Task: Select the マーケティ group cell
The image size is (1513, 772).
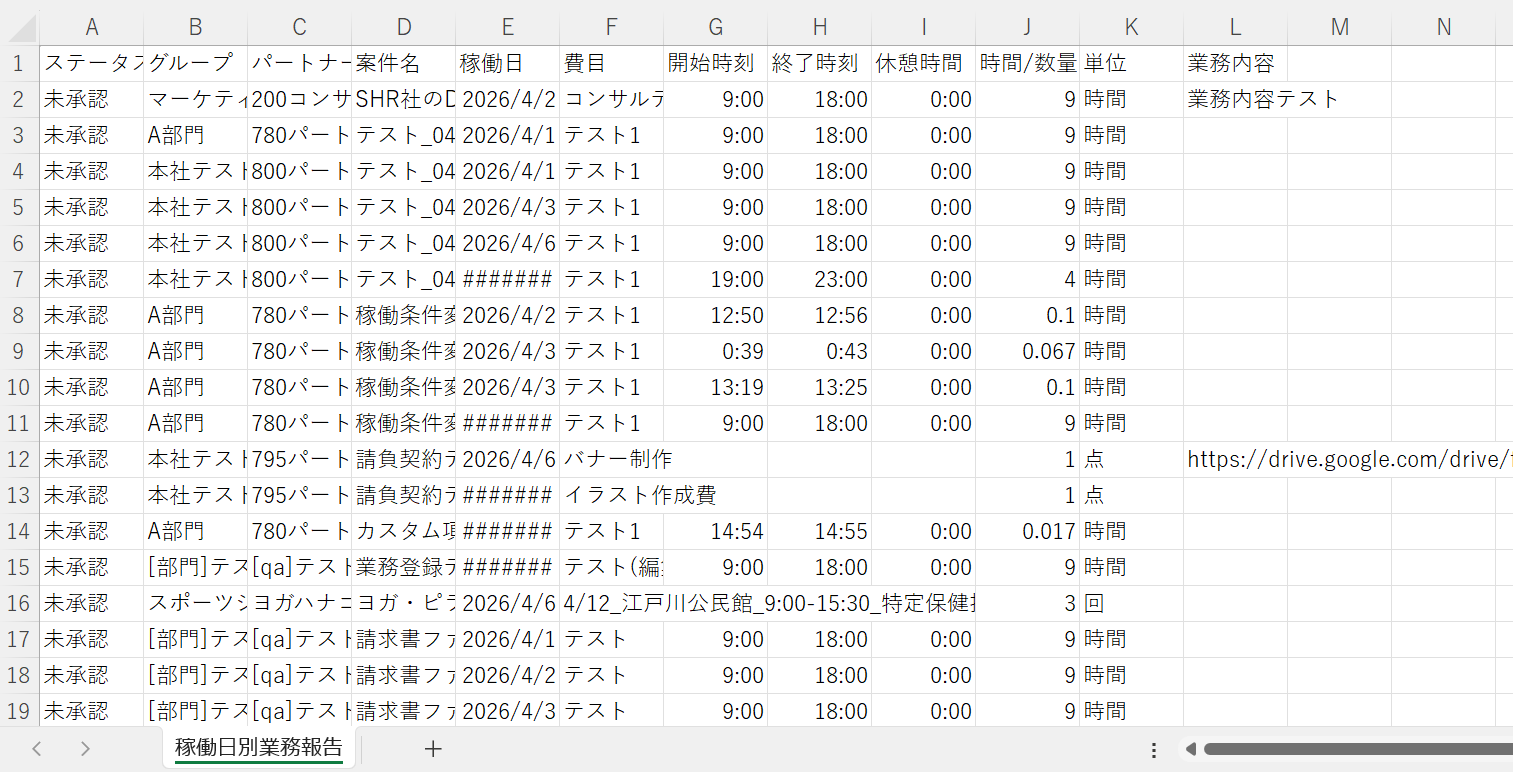Action: click(x=196, y=100)
